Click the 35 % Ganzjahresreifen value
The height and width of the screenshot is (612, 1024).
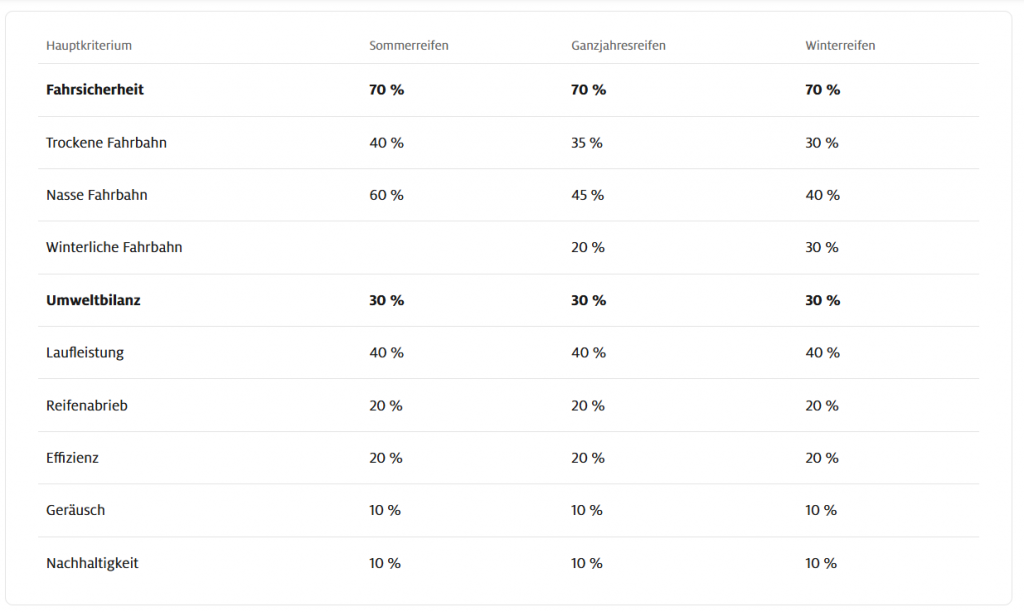tap(587, 142)
